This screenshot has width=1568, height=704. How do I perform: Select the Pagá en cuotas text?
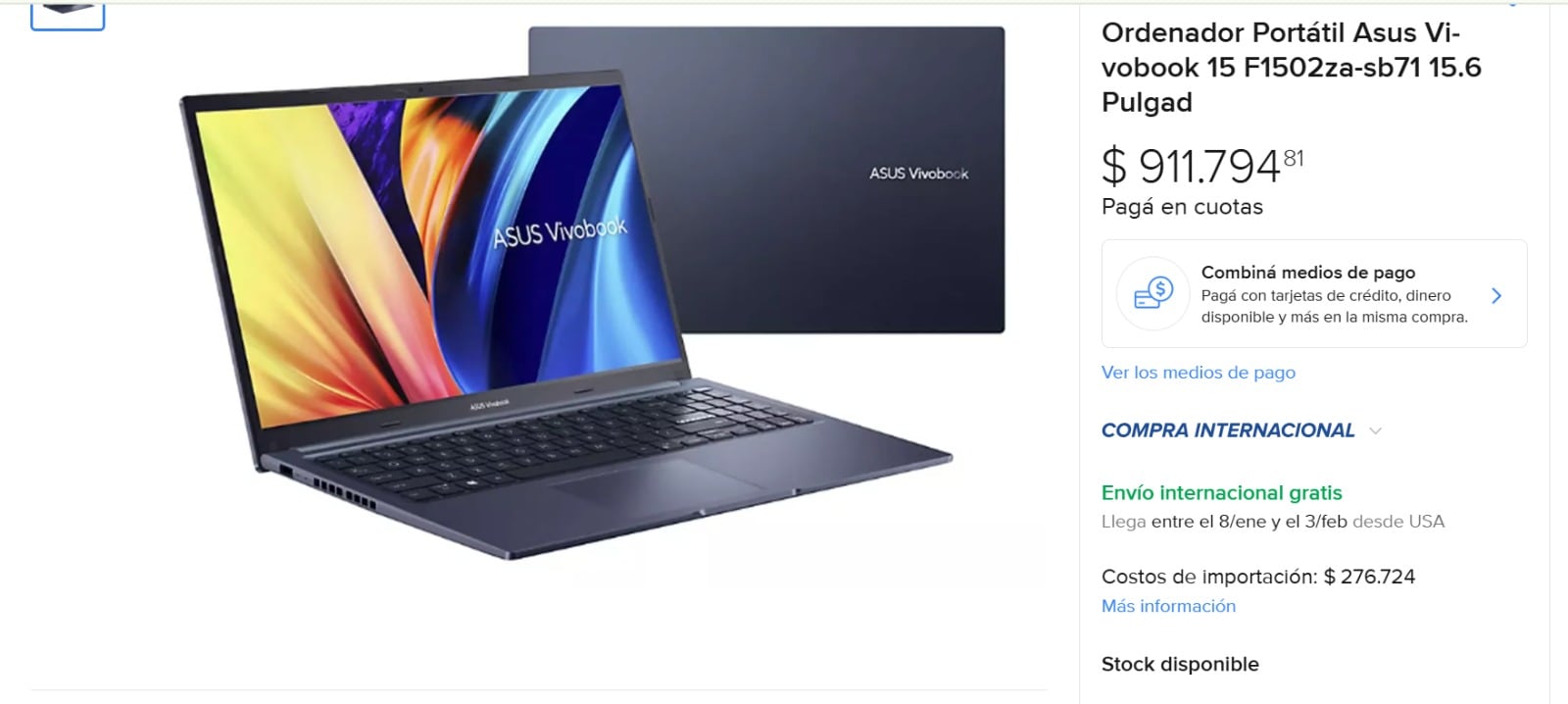click(1182, 207)
